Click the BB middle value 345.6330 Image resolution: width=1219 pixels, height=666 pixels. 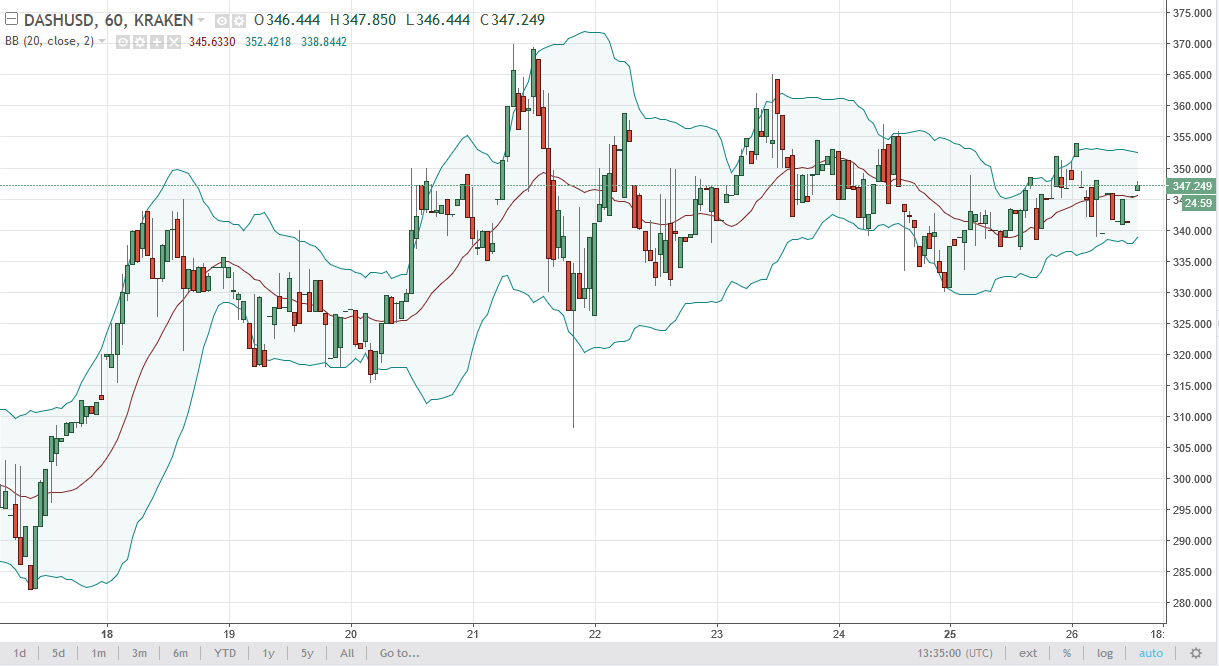[x=211, y=42]
